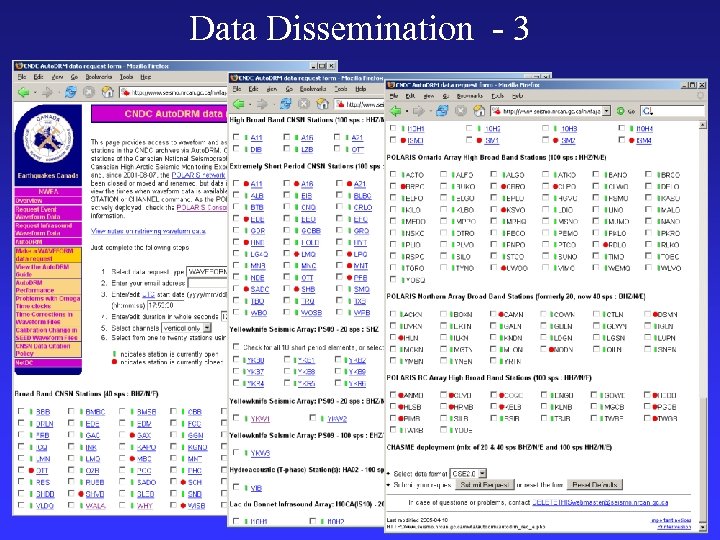Image resolution: width=720 pixels, height=540 pixels.
Task: Click the Reset Defaults button
Action: pyautogui.click(x=595, y=485)
